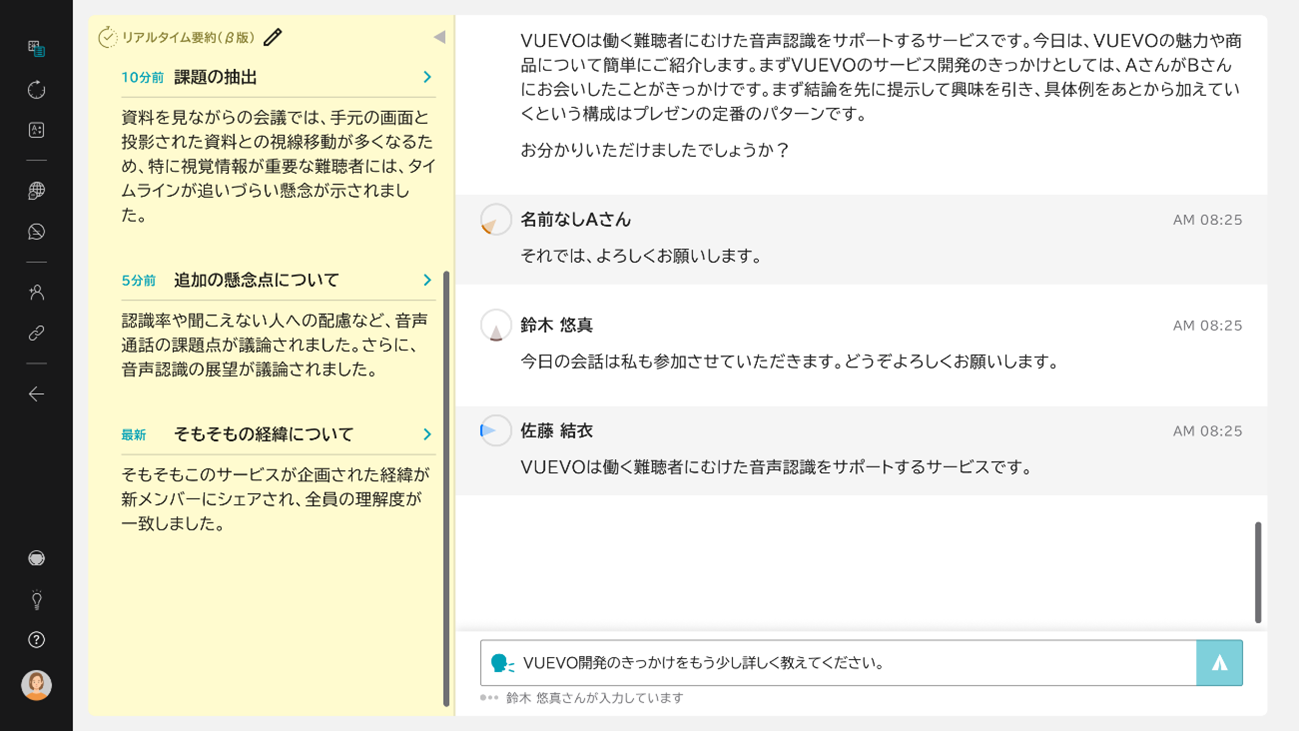Screen dimensions: 1299x731
Task: Click the speaking voice icon in input box
Action: click(503, 663)
